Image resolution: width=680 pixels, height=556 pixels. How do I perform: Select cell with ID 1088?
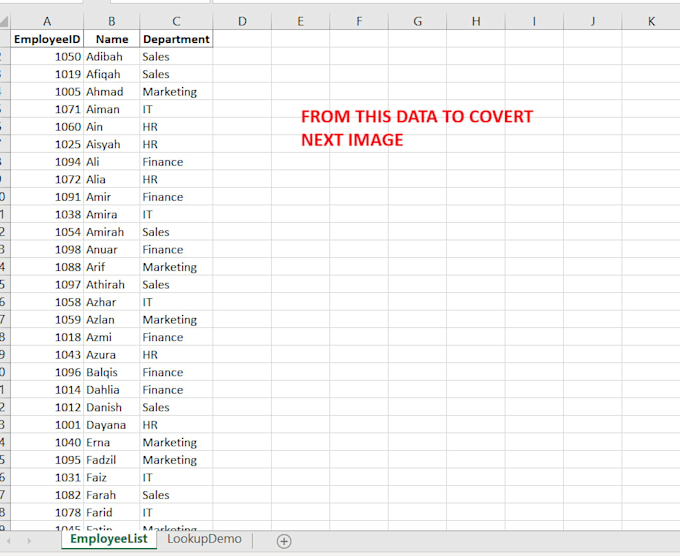click(47, 267)
